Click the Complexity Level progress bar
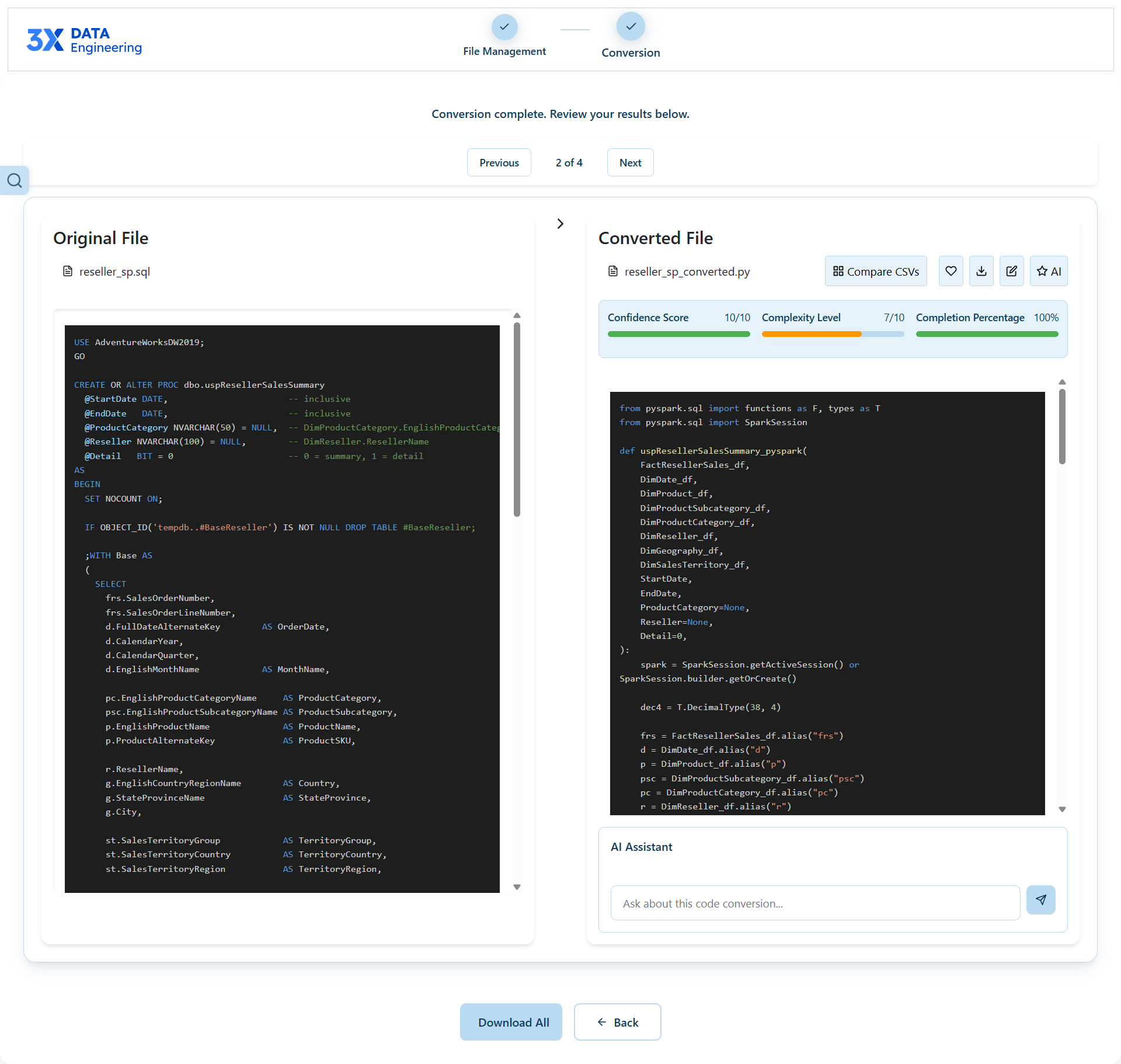 pyautogui.click(x=833, y=334)
